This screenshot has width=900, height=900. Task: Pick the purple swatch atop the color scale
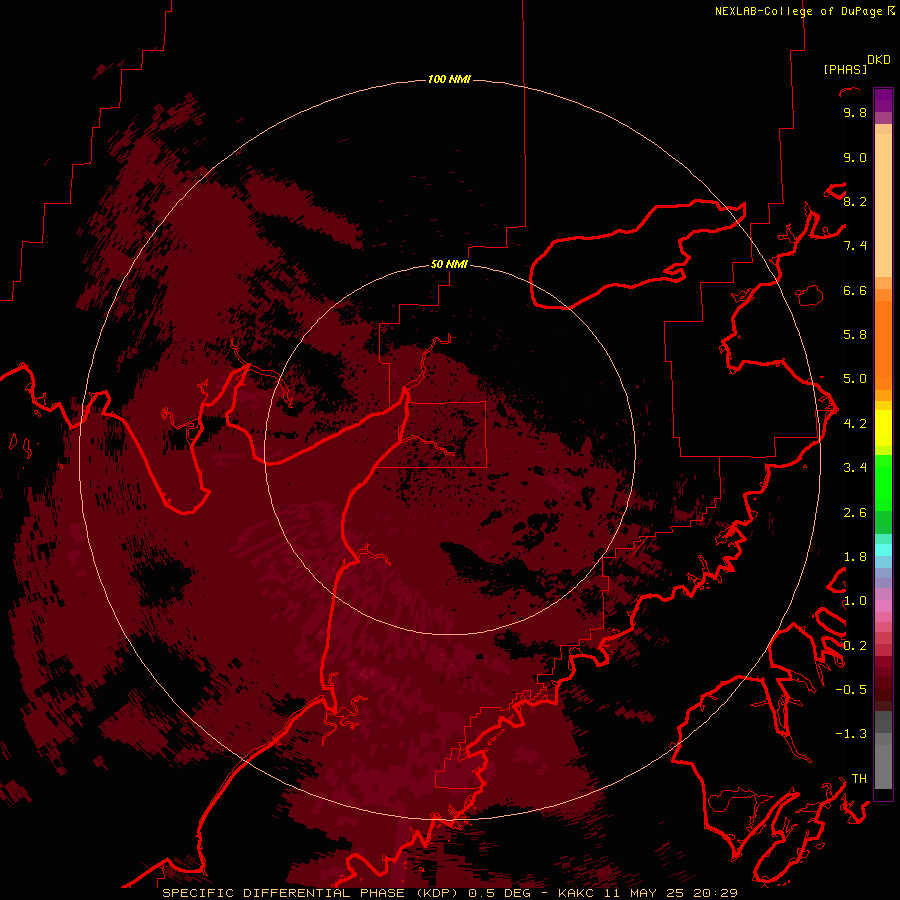pos(883,100)
